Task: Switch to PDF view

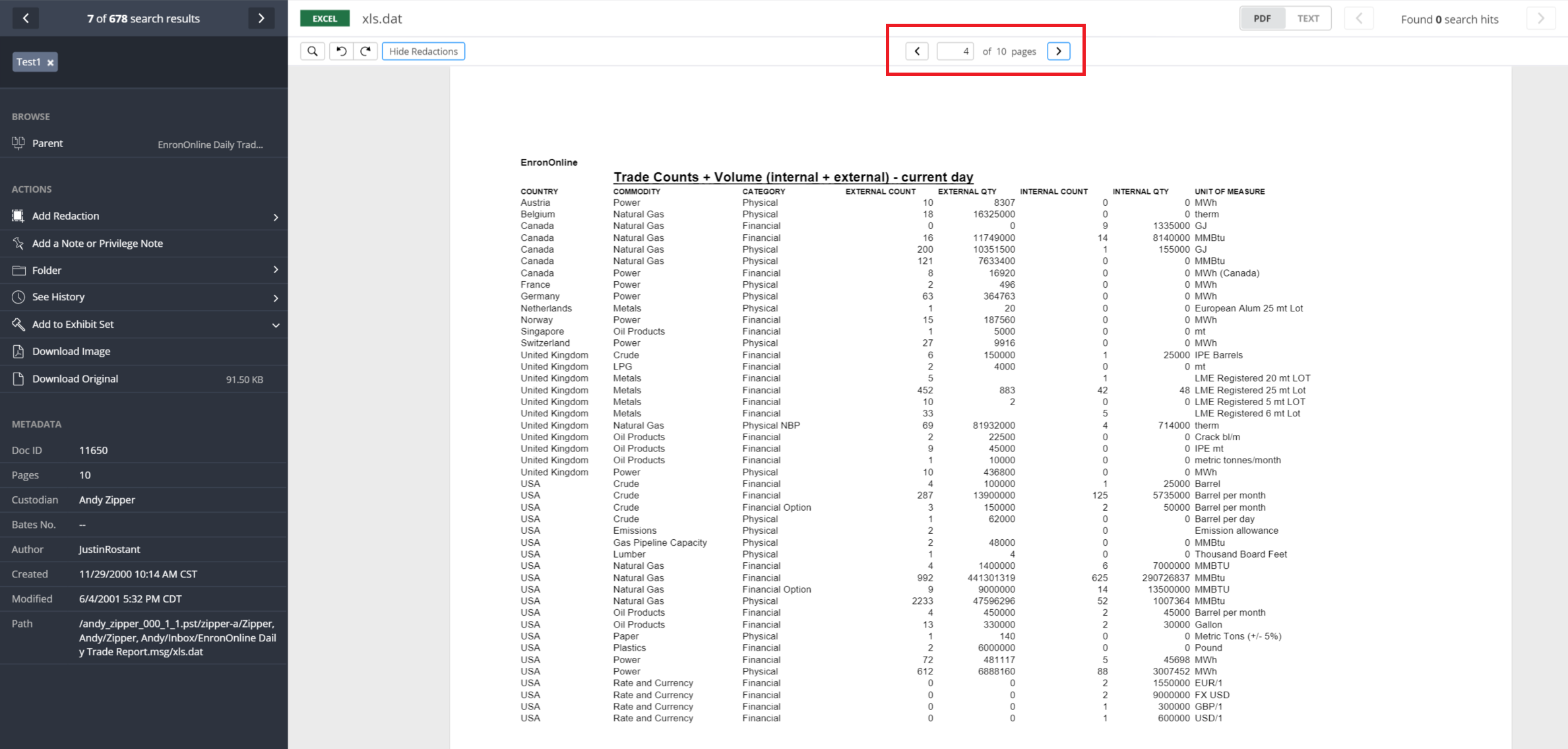Action: click(x=1263, y=18)
